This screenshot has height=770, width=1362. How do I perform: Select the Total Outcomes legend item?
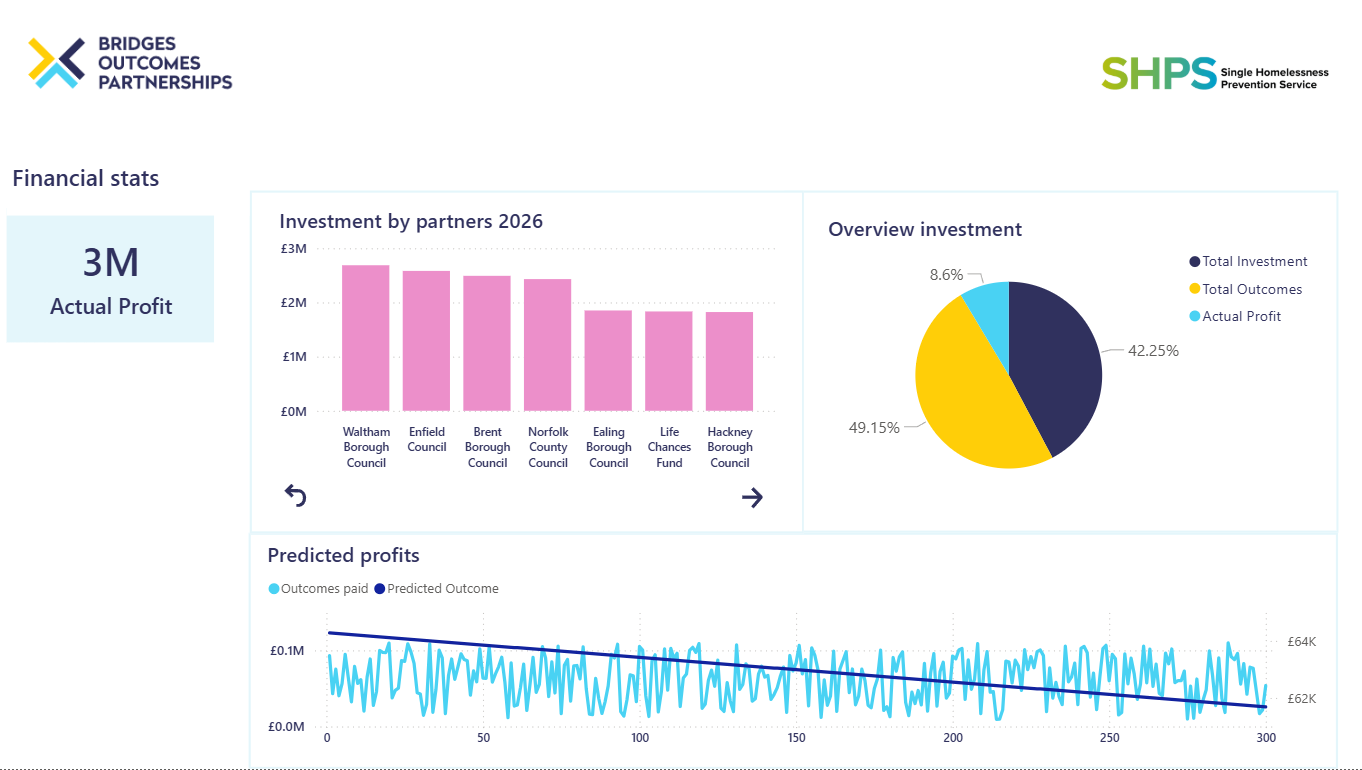pos(1245,289)
